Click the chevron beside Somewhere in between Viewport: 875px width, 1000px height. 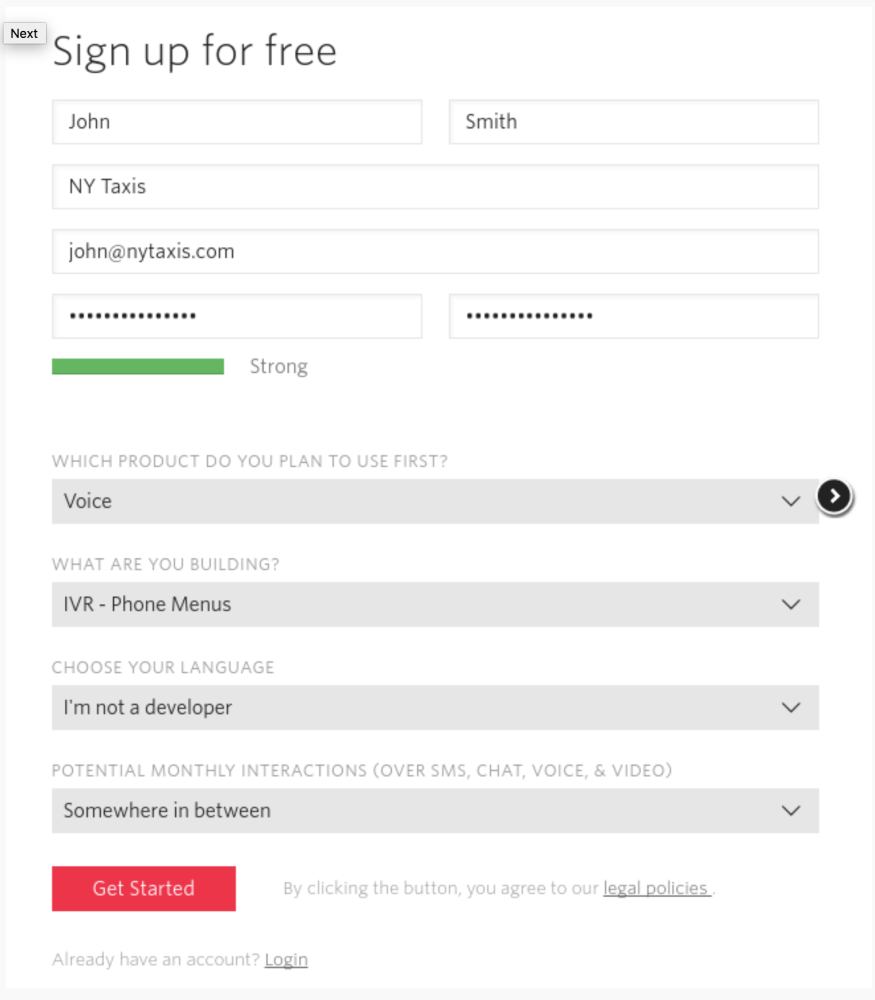point(791,811)
